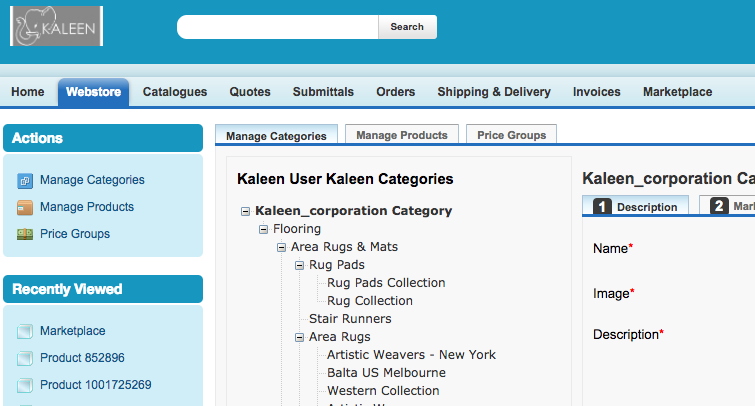Click the icon beside Product 852896
The width and height of the screenshot is (755, 406).
pyautogui.click(x=25, y=358)
